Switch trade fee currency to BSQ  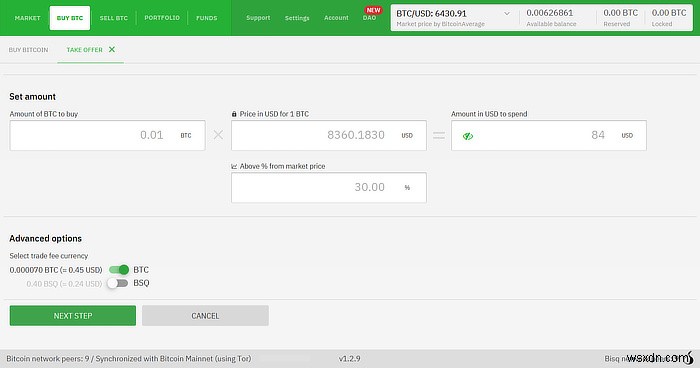pyautogui.click(x=118, y=283)
